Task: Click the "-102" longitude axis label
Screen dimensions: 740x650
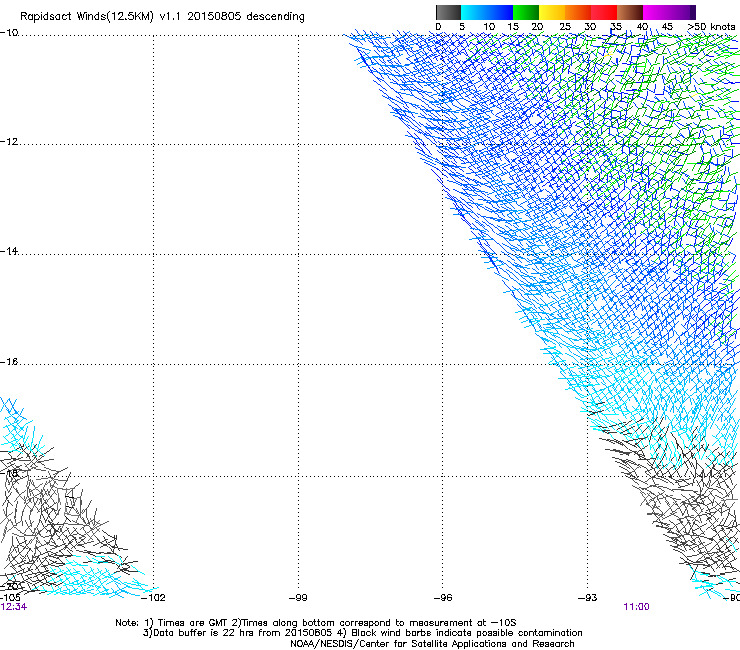Action: point(153,598)
